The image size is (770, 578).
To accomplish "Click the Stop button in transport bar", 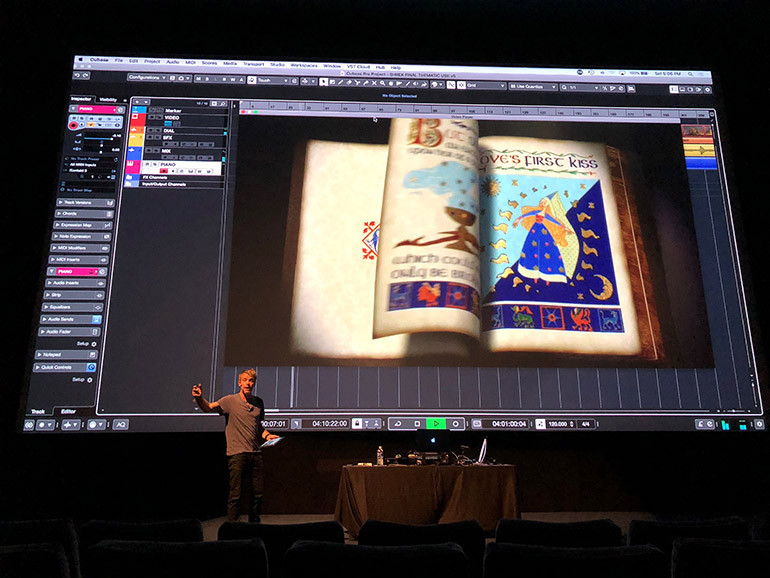I will pos(417,424).
